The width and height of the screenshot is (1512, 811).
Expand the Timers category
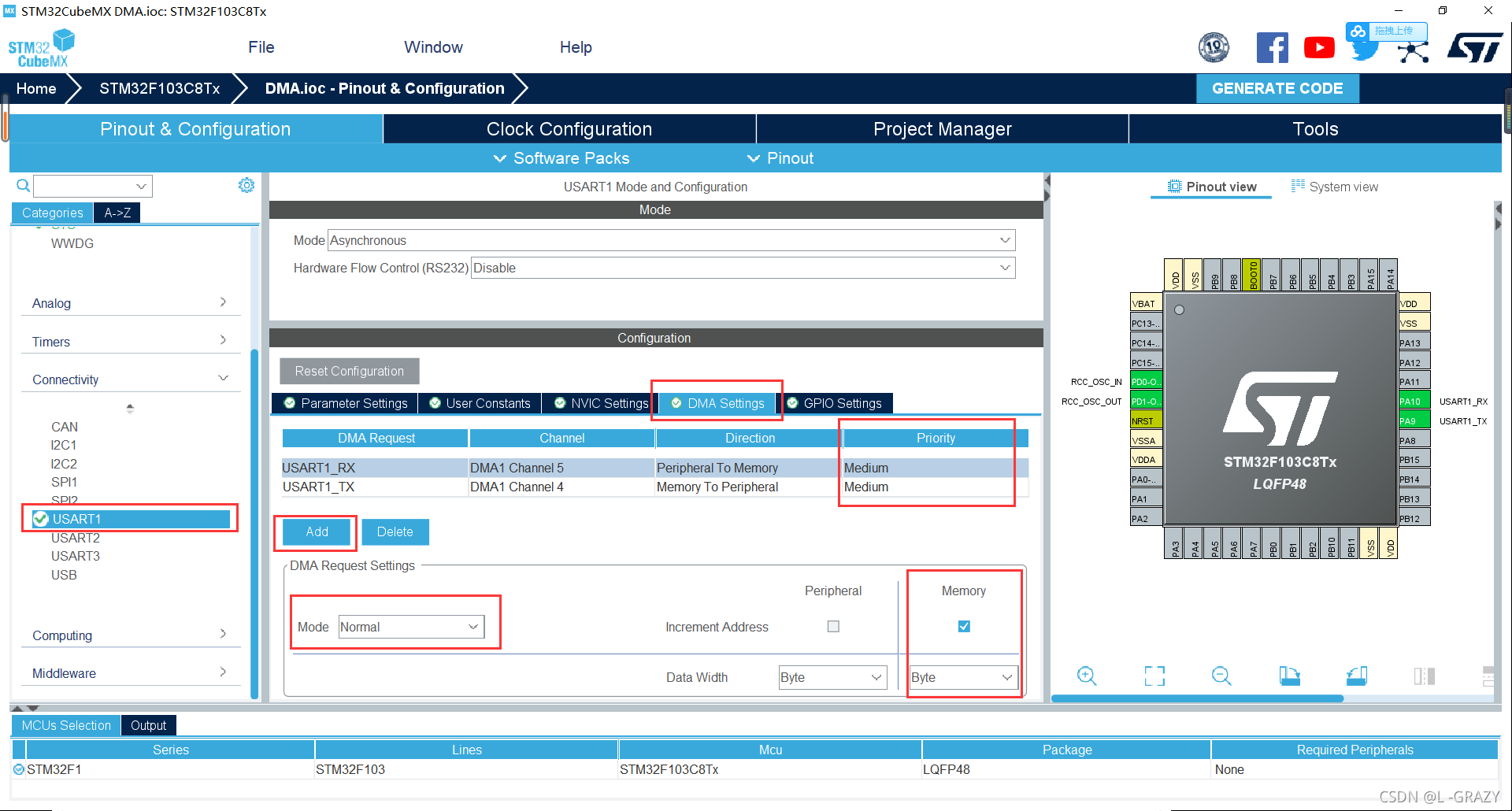(130, 342)
